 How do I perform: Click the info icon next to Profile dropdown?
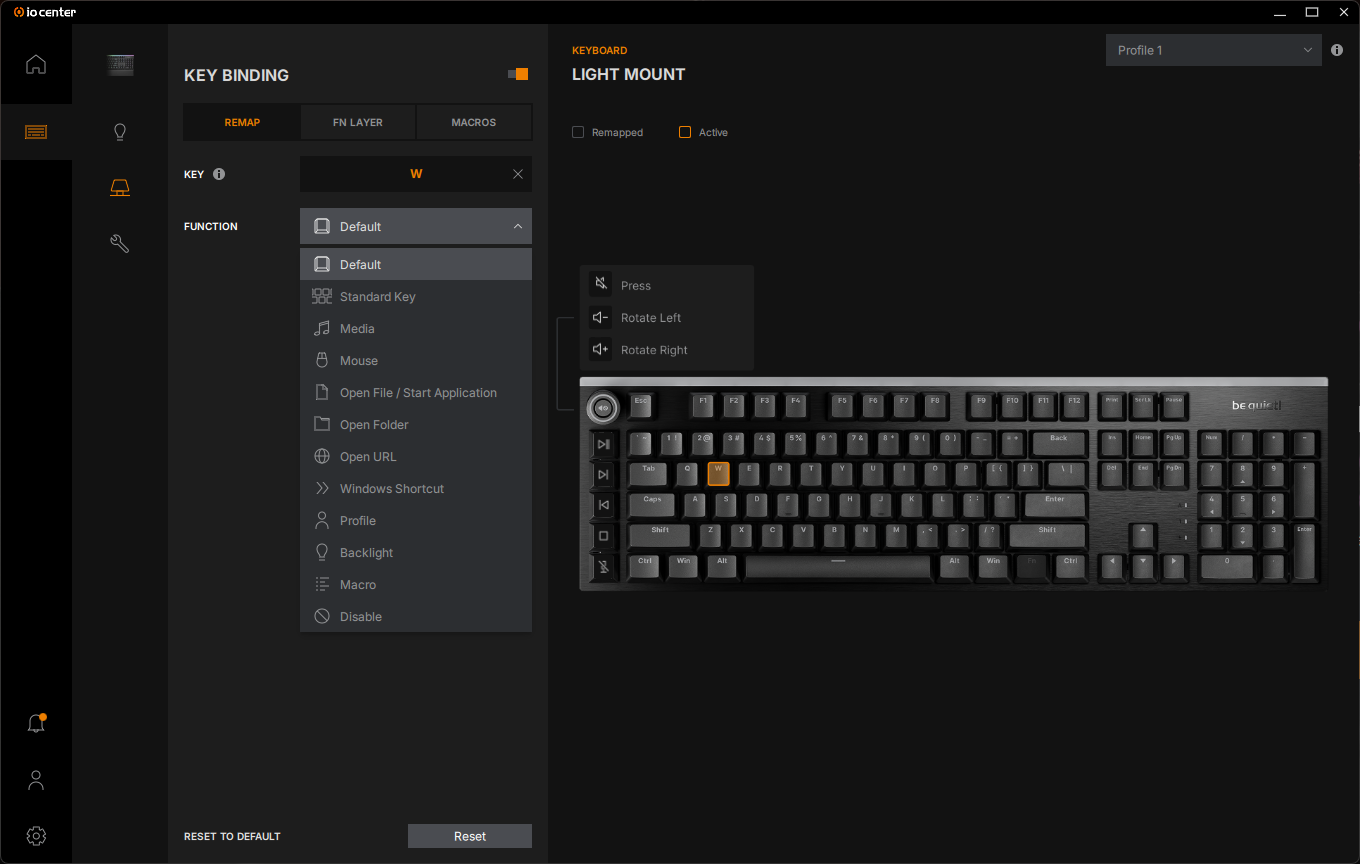[x=1337, y=50]
